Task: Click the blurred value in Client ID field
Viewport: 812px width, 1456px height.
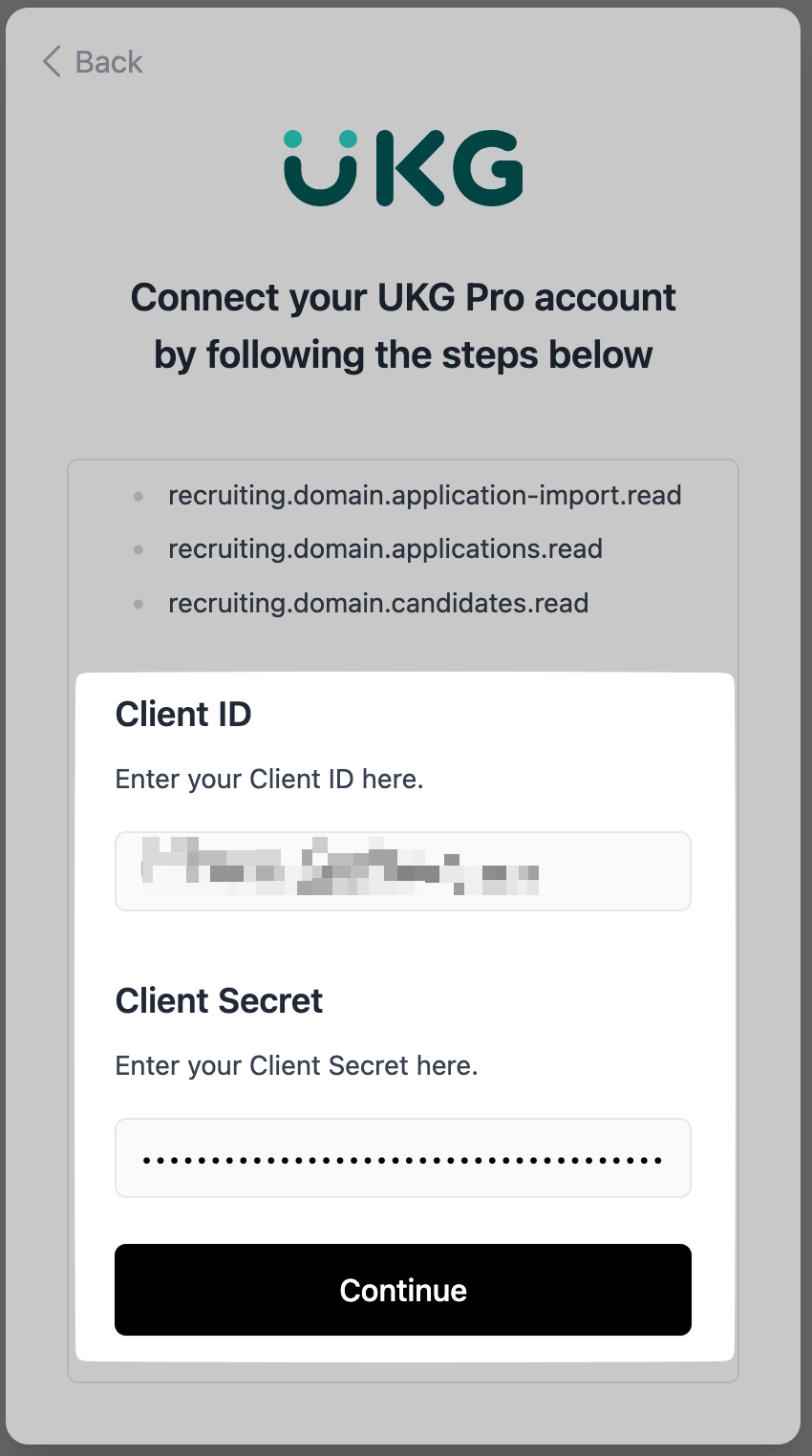Action: (340, 867)
